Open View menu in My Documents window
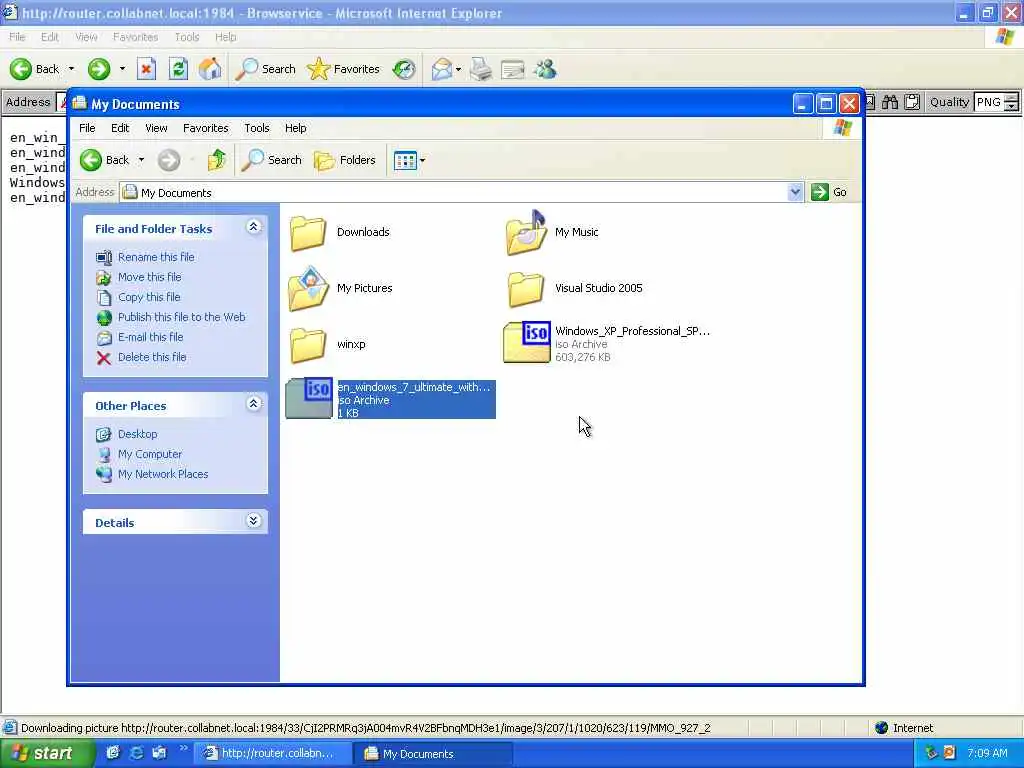The height and width of the screenshot is (768, 1024). pos(156,128)
